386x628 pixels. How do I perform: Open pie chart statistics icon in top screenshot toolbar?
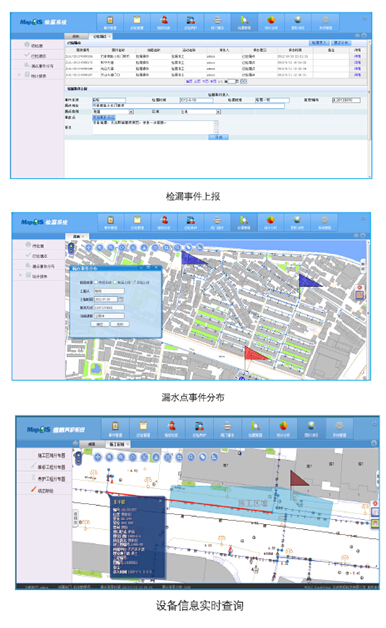pos(271,22)
